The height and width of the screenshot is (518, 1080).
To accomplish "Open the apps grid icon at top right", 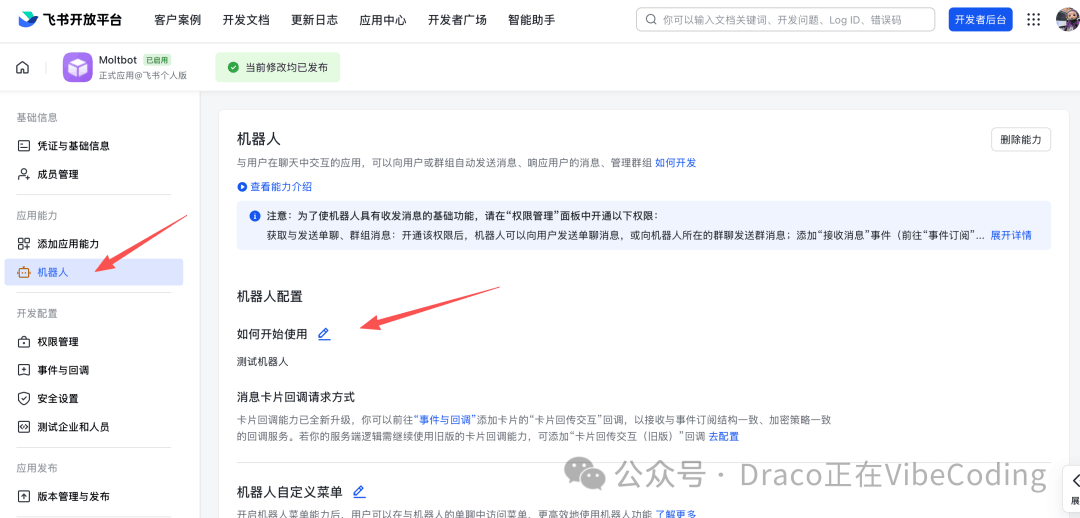I will tap(1033, 20).
